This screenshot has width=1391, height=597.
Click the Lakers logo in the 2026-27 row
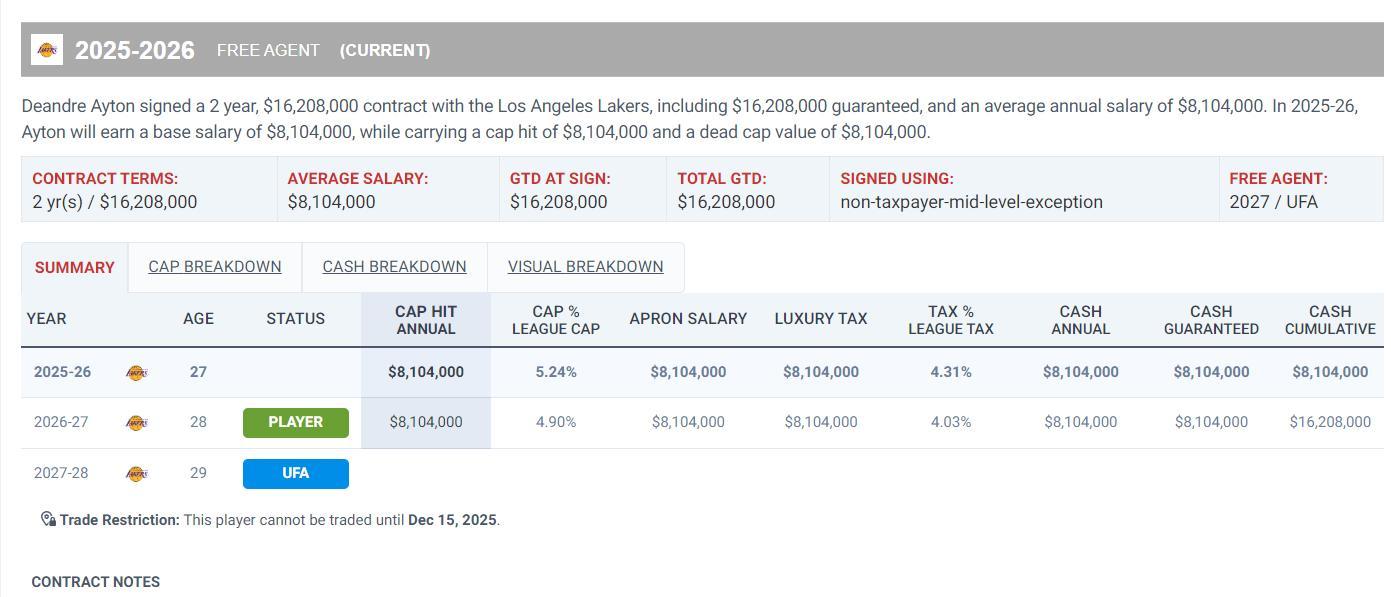click(x=137, y=423)
